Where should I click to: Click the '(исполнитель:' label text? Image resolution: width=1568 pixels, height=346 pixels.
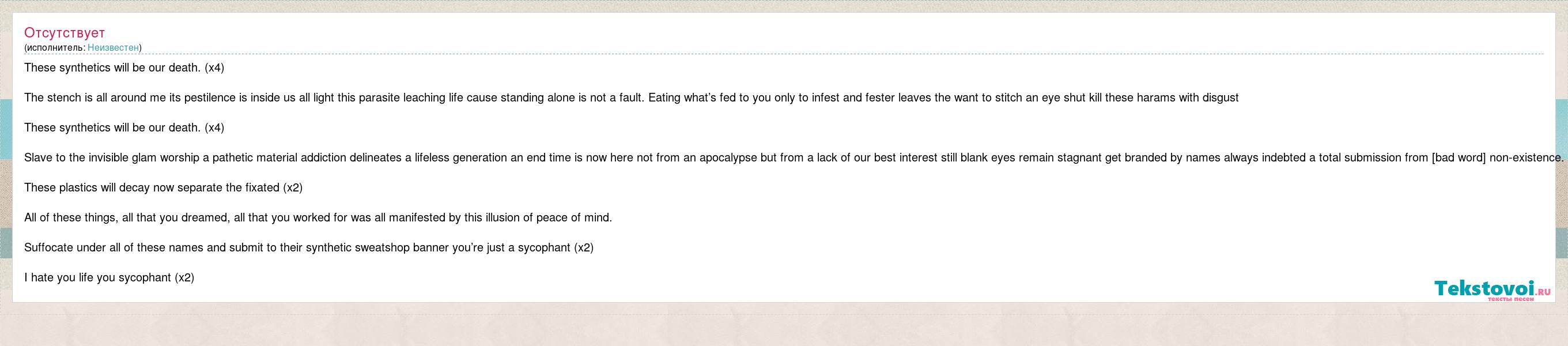[x=55, y=47]
